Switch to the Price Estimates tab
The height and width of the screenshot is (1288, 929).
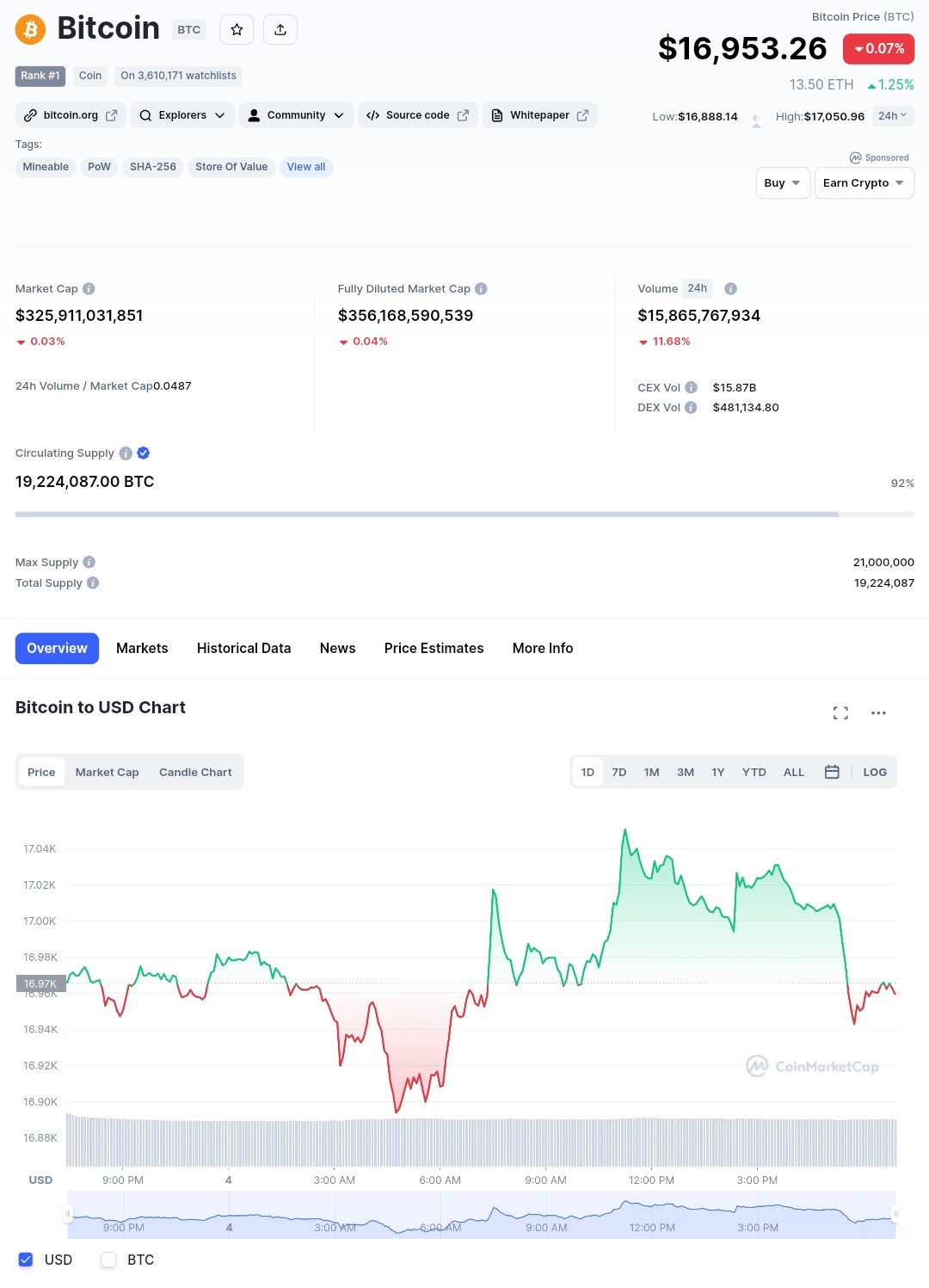pos(434,649)
